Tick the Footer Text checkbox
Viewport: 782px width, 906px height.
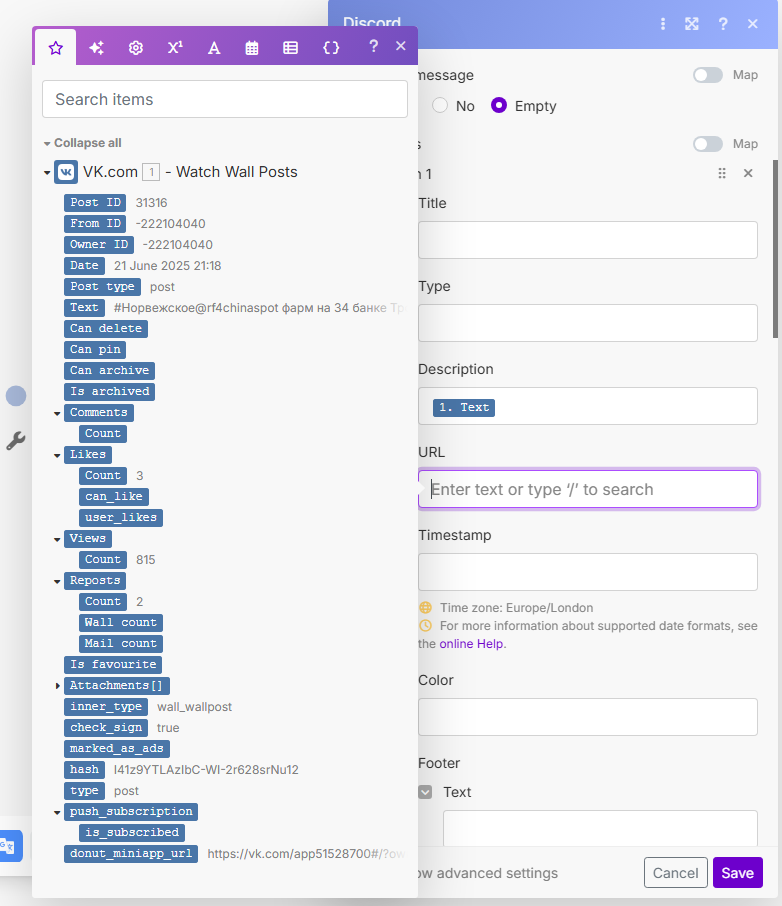pos(426,792)
